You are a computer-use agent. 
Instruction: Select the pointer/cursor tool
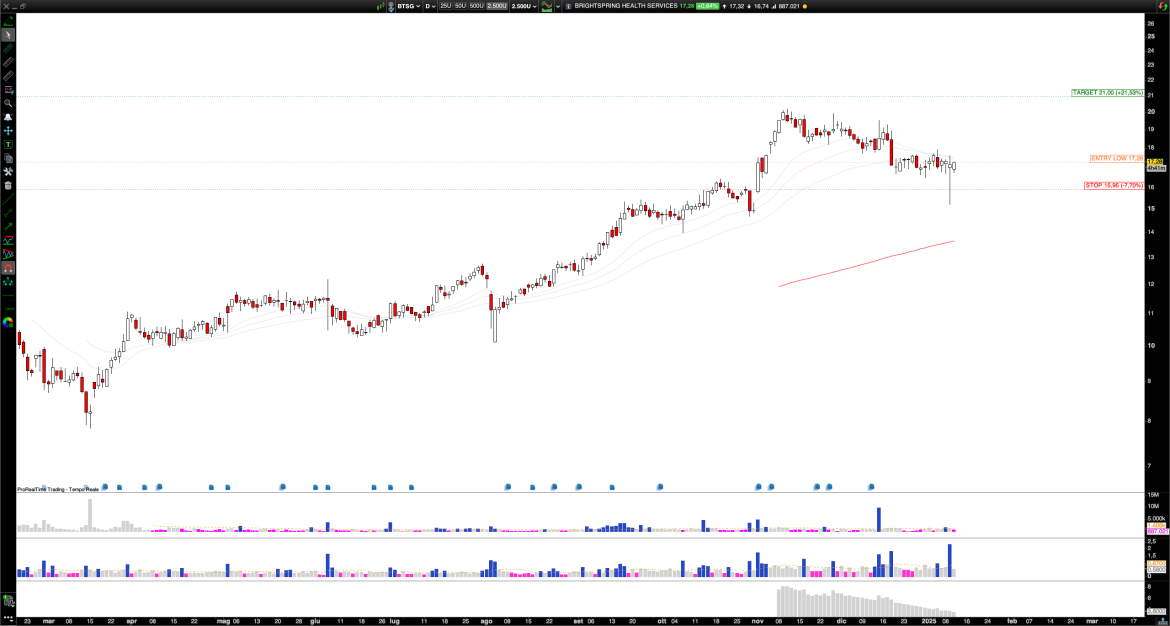point(7,34)
